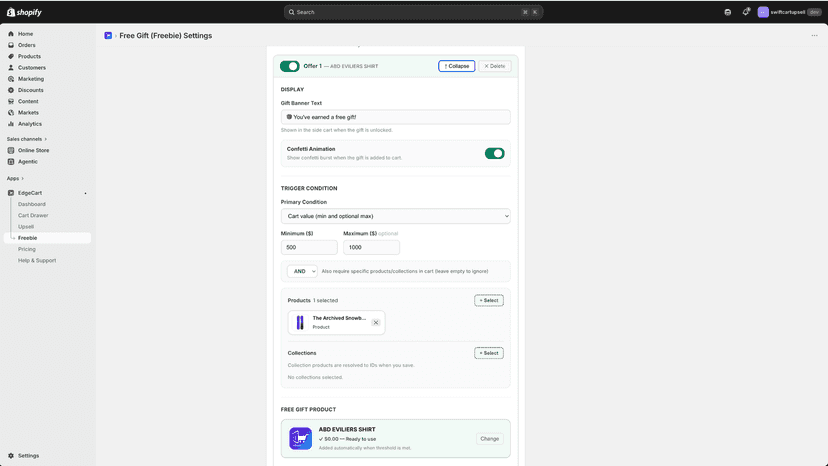Click the Settings gear icon

point(11,455)
